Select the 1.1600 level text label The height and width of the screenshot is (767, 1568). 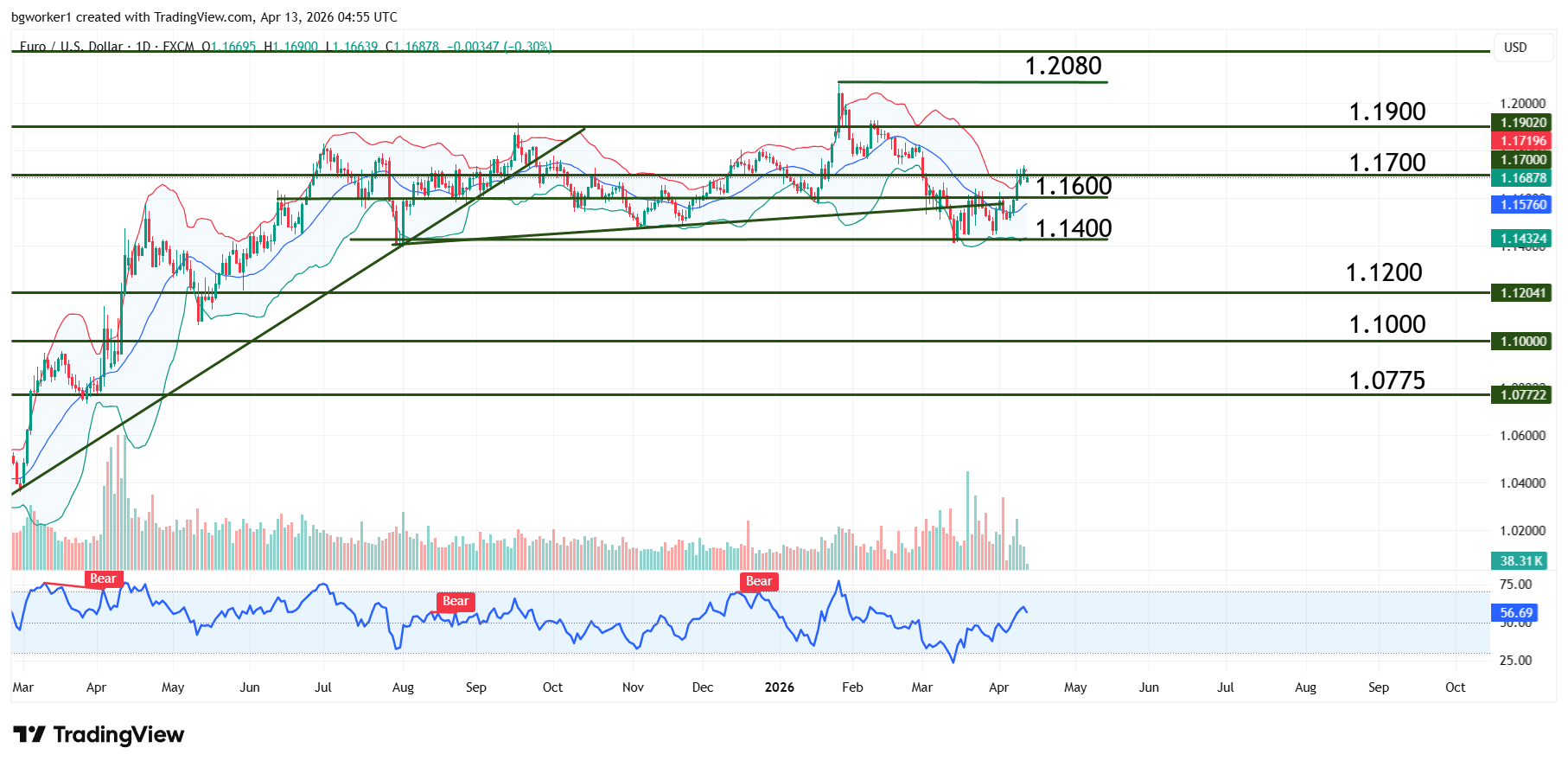pos(1073,186)
